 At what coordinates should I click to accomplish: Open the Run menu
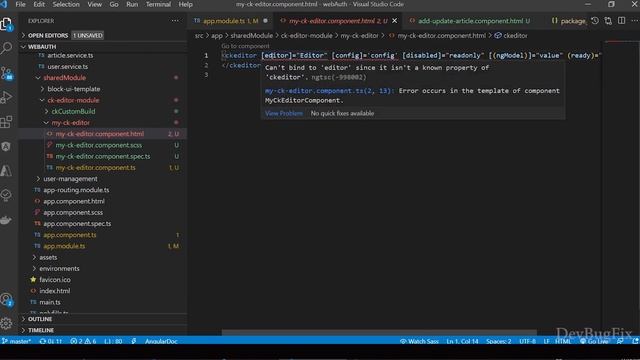(132, 4)
